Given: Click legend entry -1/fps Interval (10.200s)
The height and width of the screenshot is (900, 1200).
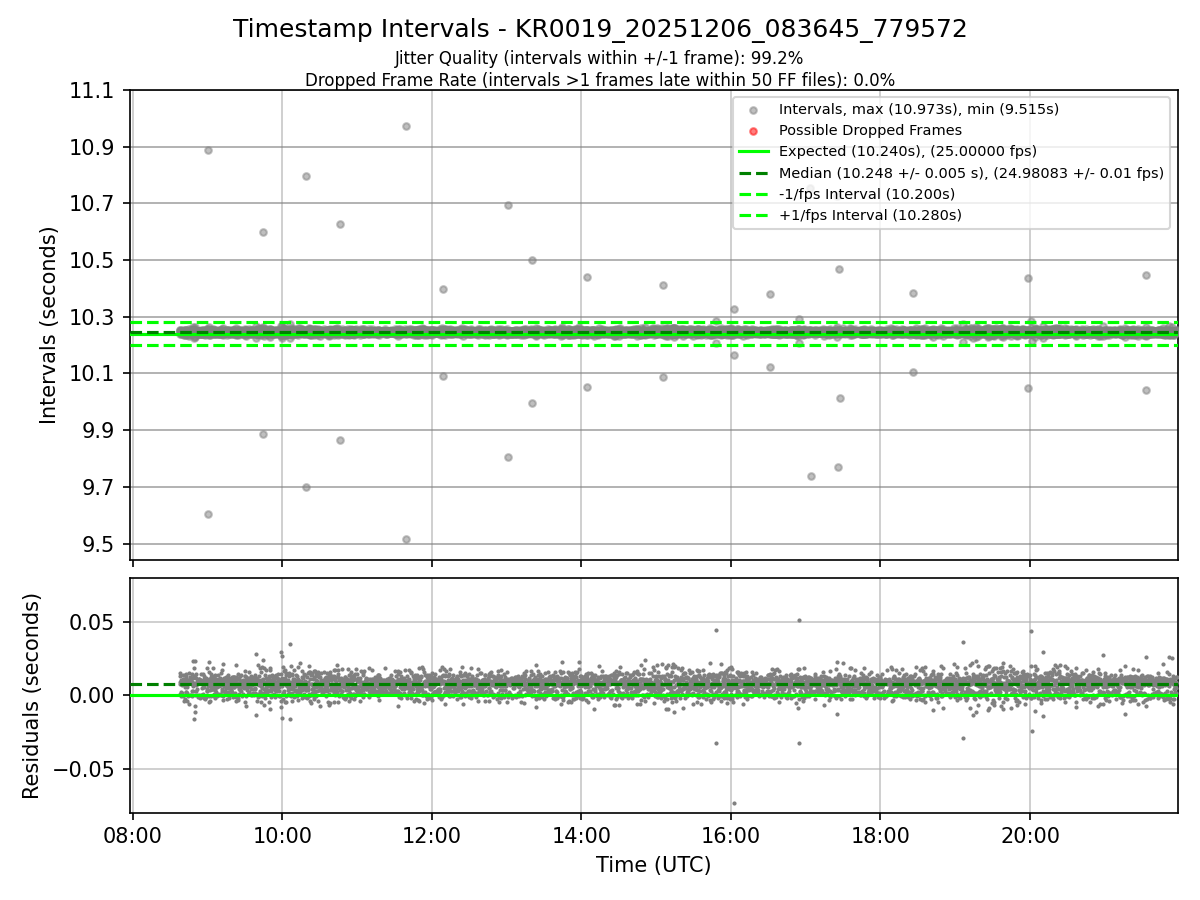Looking at the screenshot, I should [x=866, y=194].
